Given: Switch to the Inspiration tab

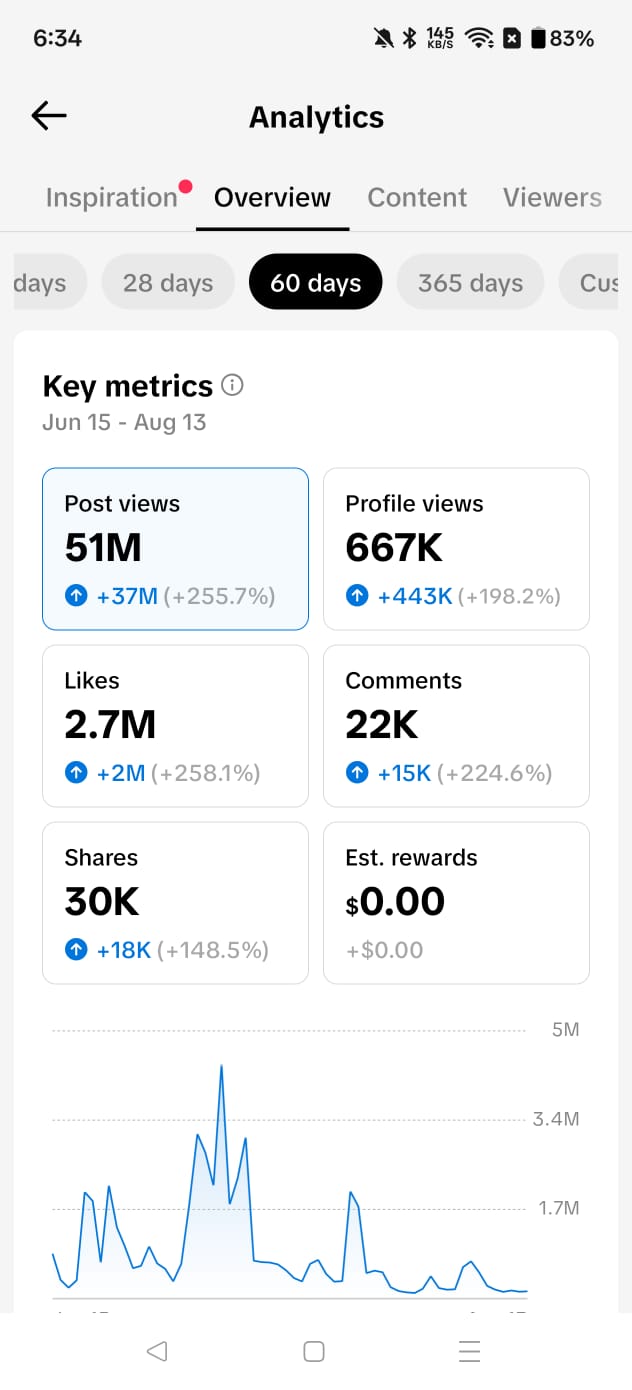Looking at the screenshot, I should click(x=112, y=197).
